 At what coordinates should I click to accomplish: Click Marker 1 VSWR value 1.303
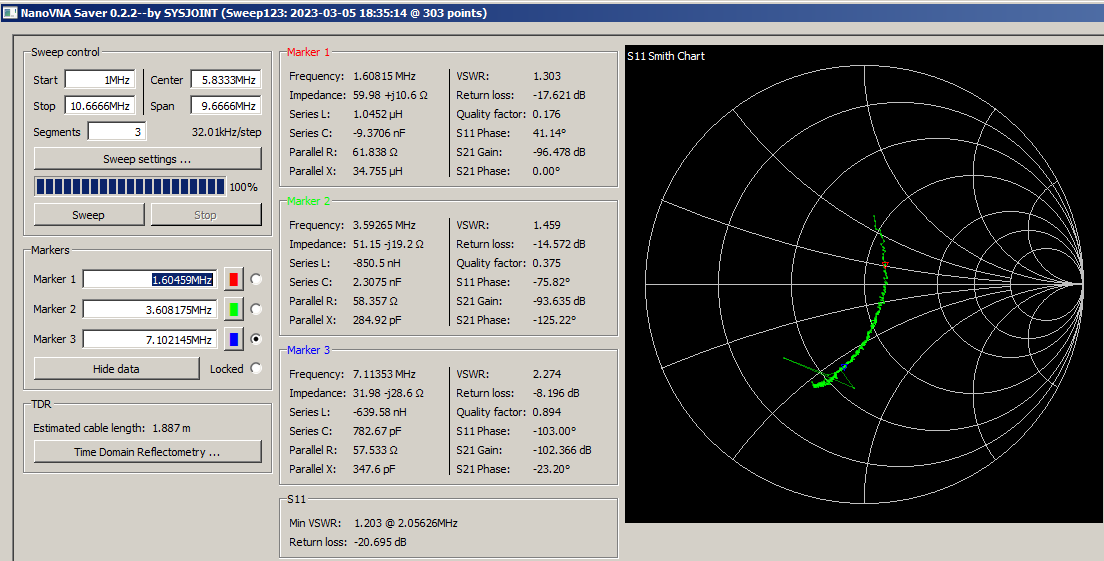pos(547,76)
